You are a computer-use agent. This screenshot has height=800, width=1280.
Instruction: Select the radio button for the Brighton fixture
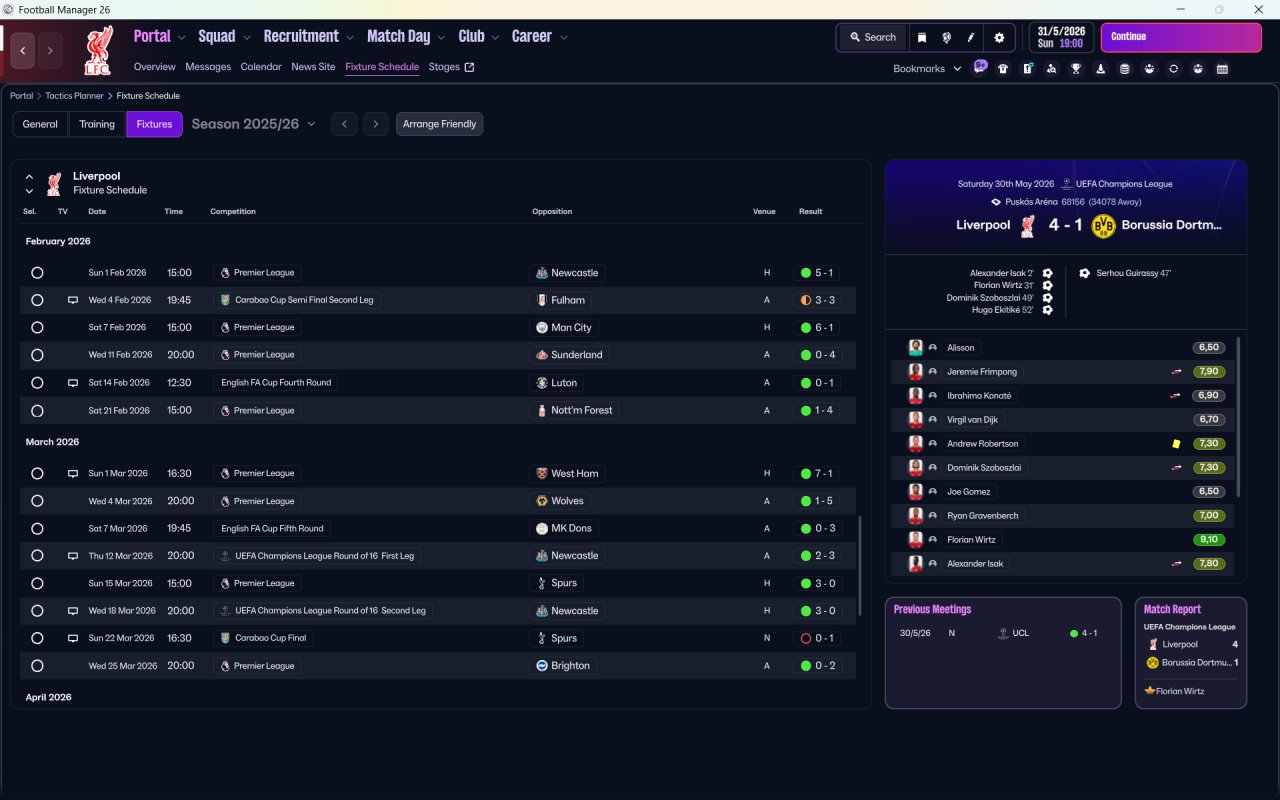[37, 666]
